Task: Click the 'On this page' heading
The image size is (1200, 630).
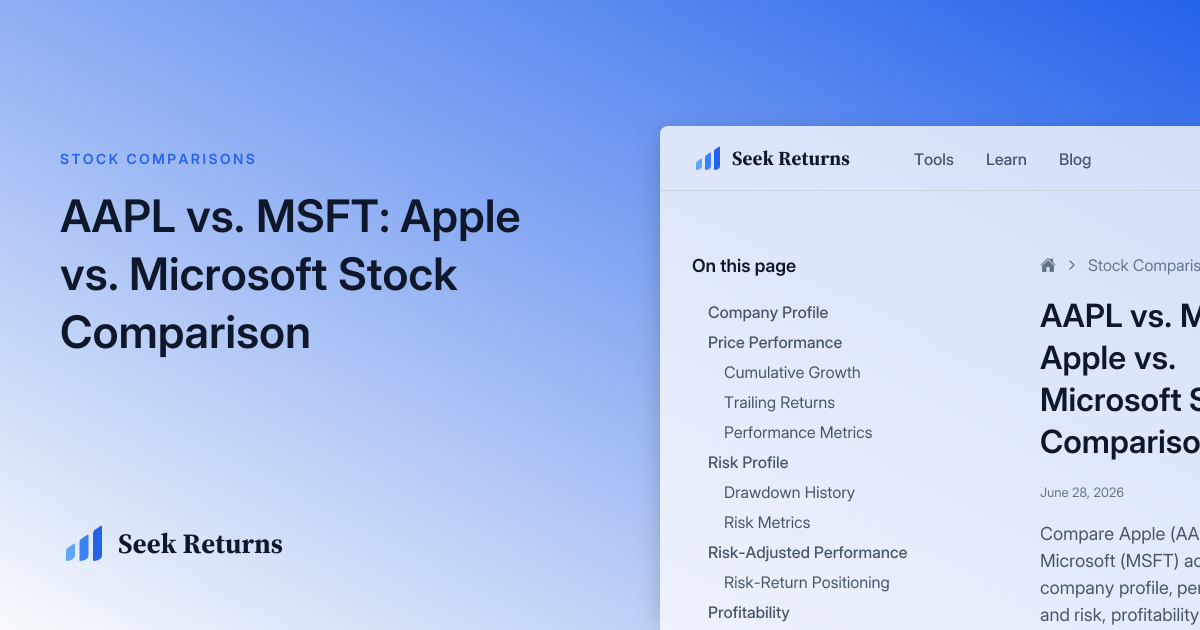Action: pos(744,266)
